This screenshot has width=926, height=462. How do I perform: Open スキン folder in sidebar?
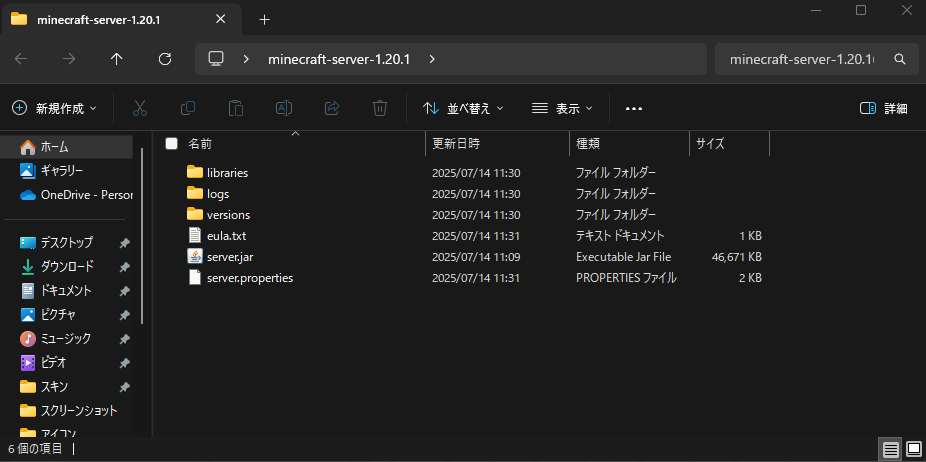click(66, 387)
